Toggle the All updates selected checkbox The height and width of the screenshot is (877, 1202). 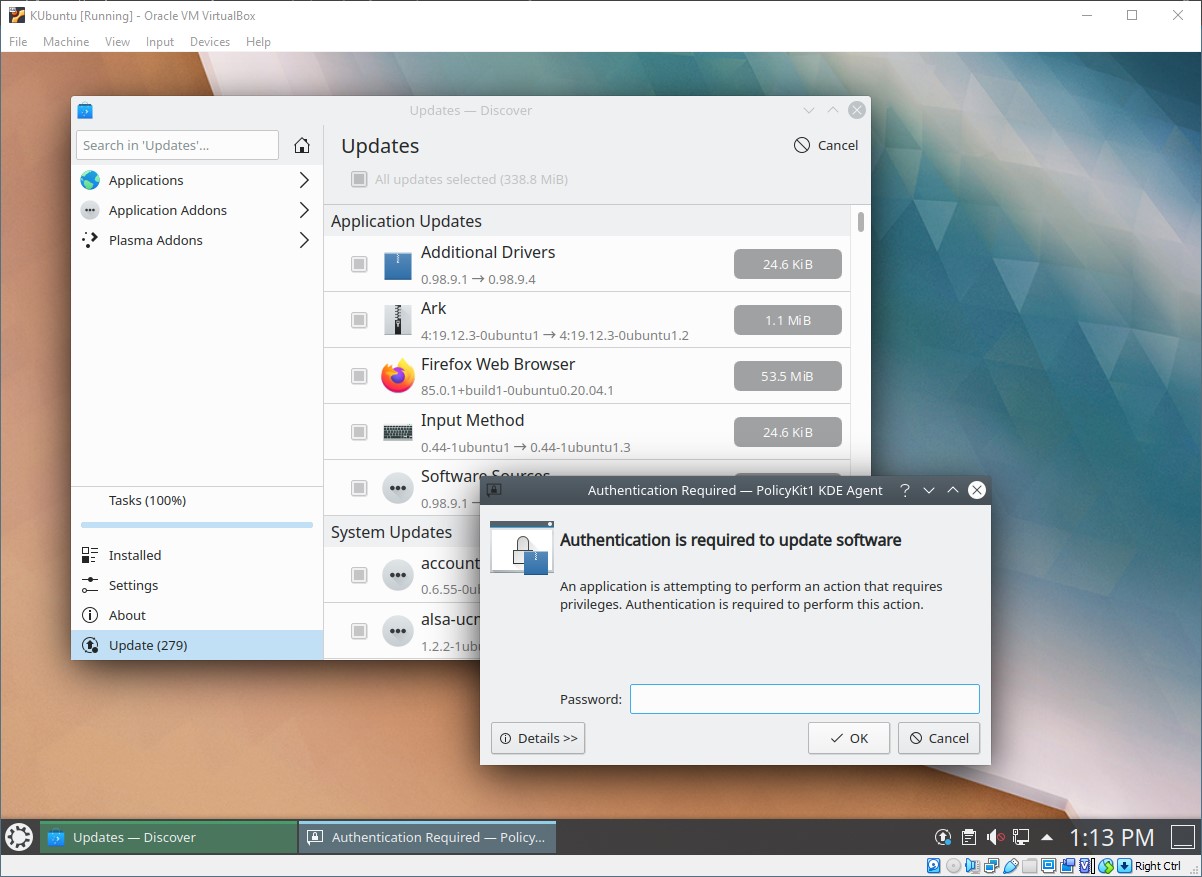[x=358, y=179]
